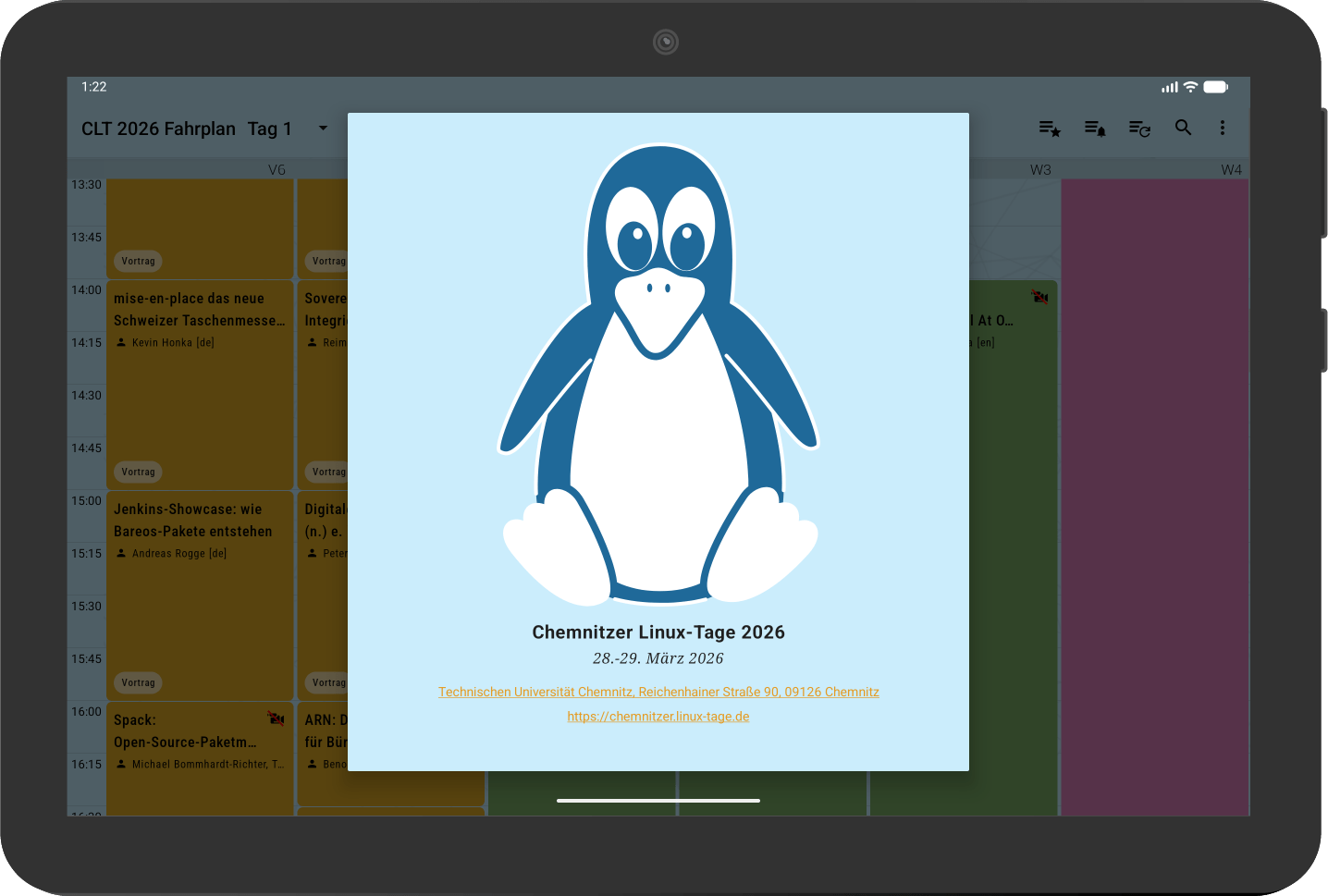Image resolution: width=1328 pixels, height=896 pixels.
Task: Select the V6 room column header
Action: click(277, 169)
